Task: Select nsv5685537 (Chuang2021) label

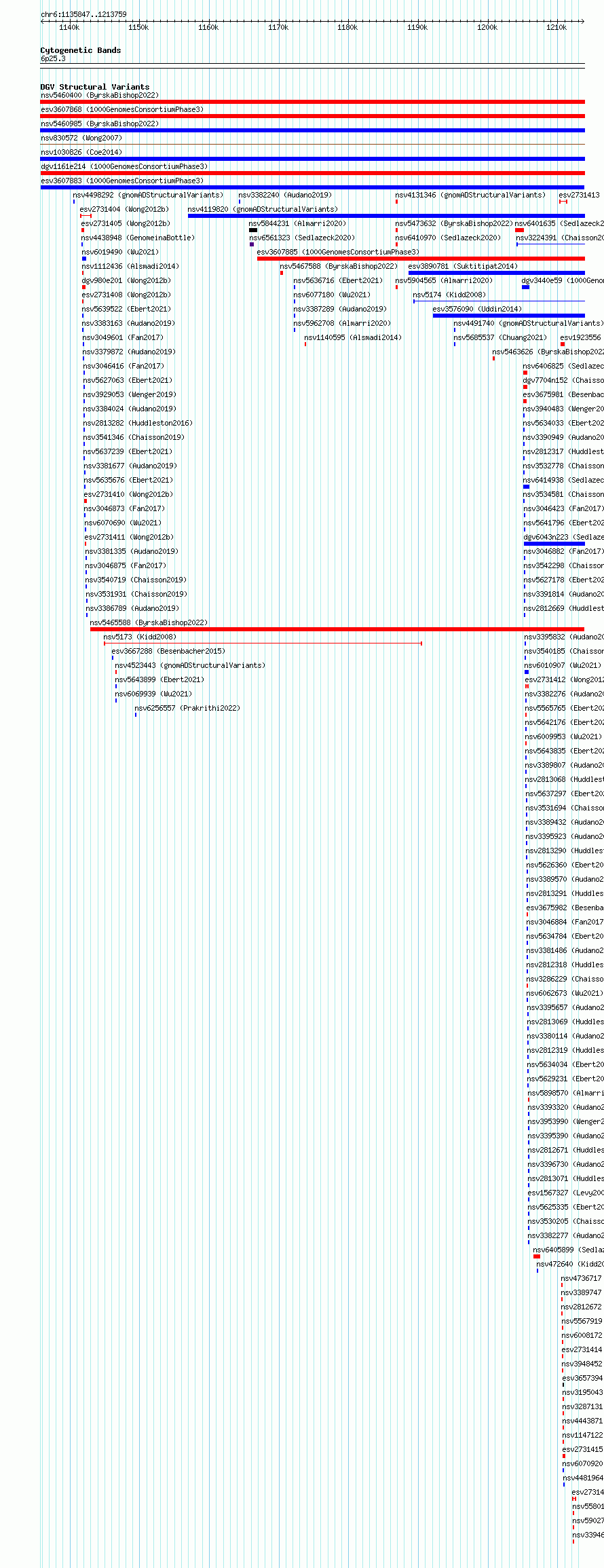Action: point(500,337)
